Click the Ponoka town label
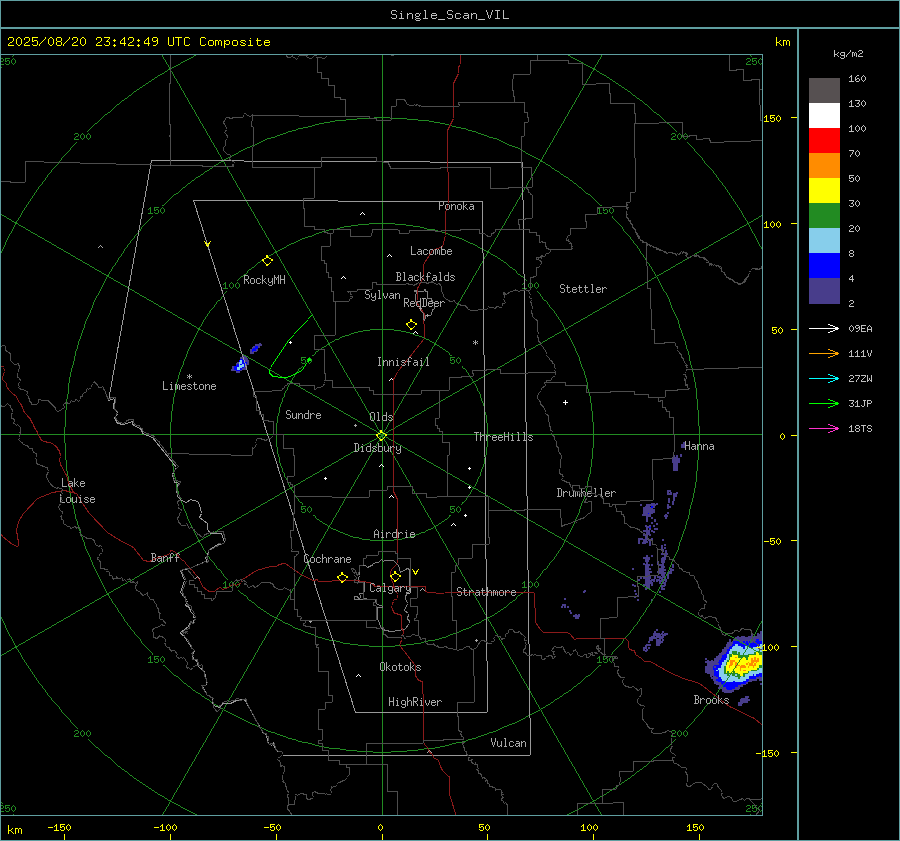 (456, 206)
